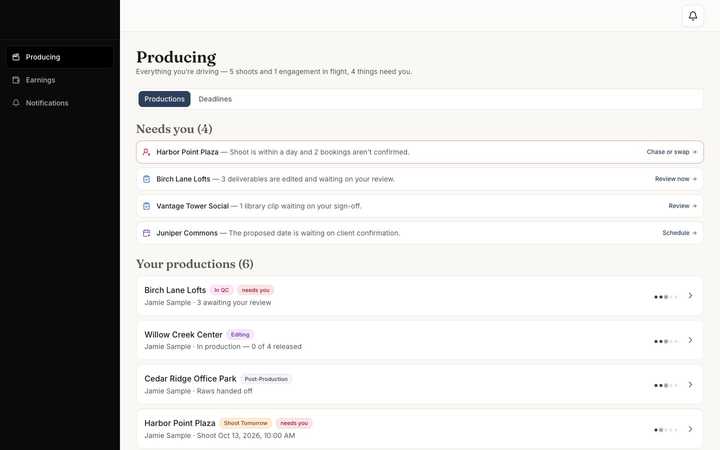Click Harbor Point Plaza progress dots
Viewport: 720px width, 450px height.
[x=665, y=430]
